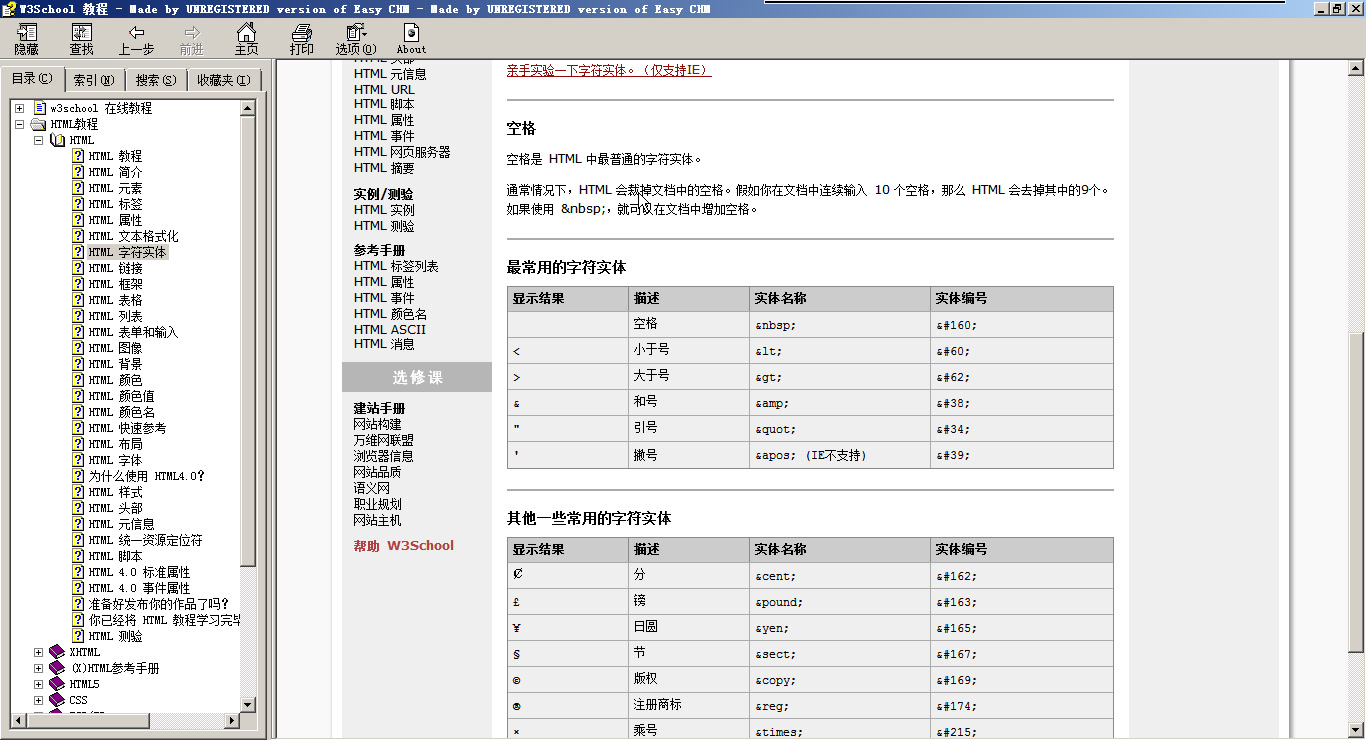This screenshot has height=740, width=1366.
Task: Switch to the 目录 (Contents) tab
Action: click(x=33, y=79)
